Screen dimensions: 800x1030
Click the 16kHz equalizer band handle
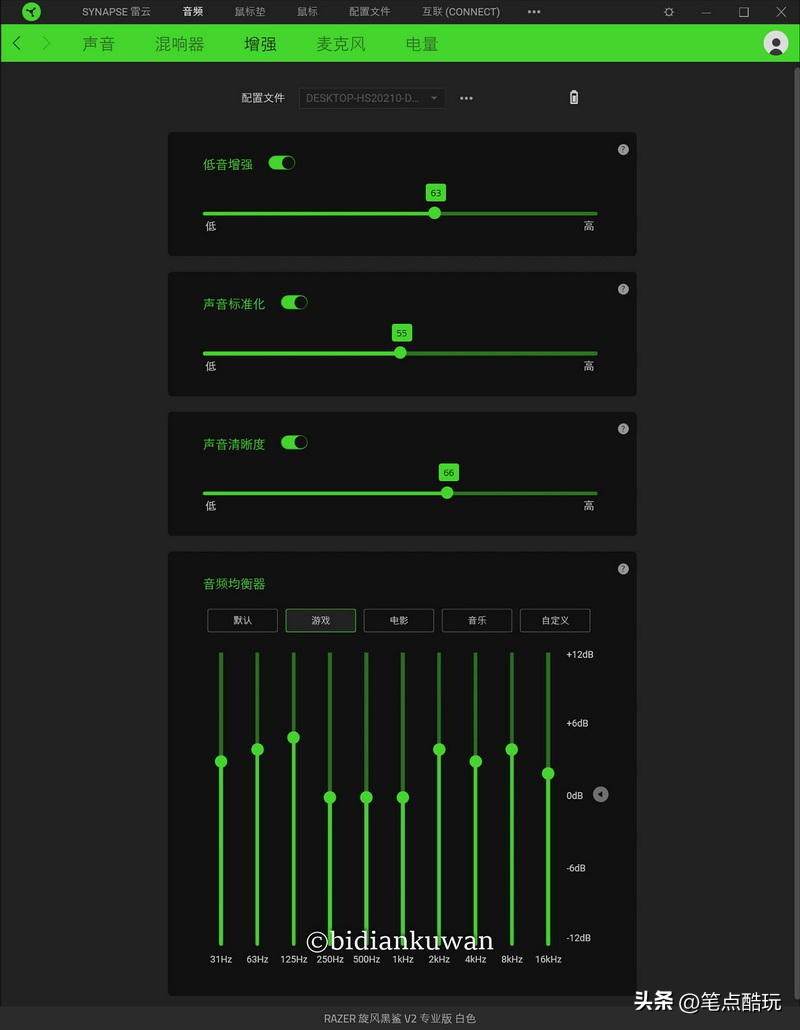click(548, 774)
